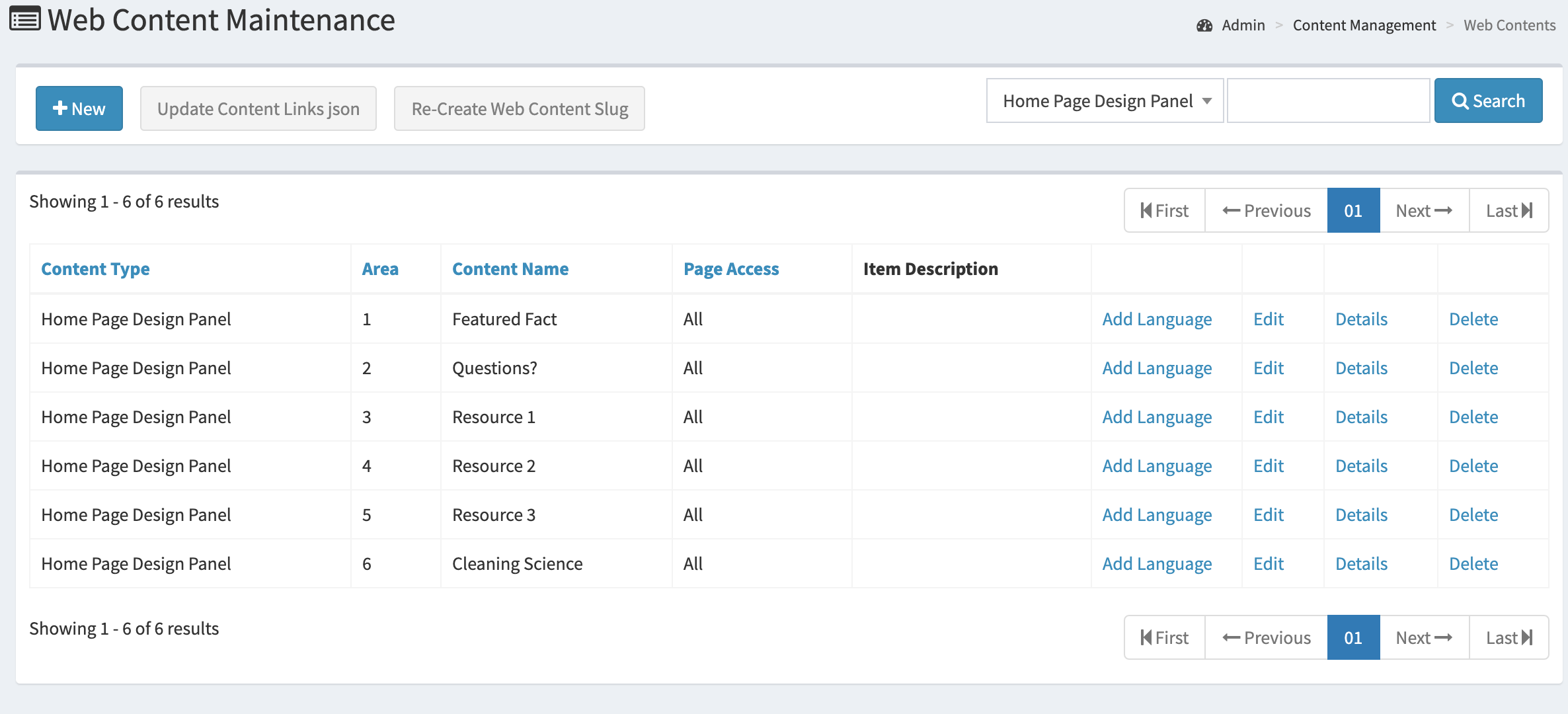The height and width of the screenshot is (714, 1568).
Task: Sort table by Content Type column
Action: (95, 269)
